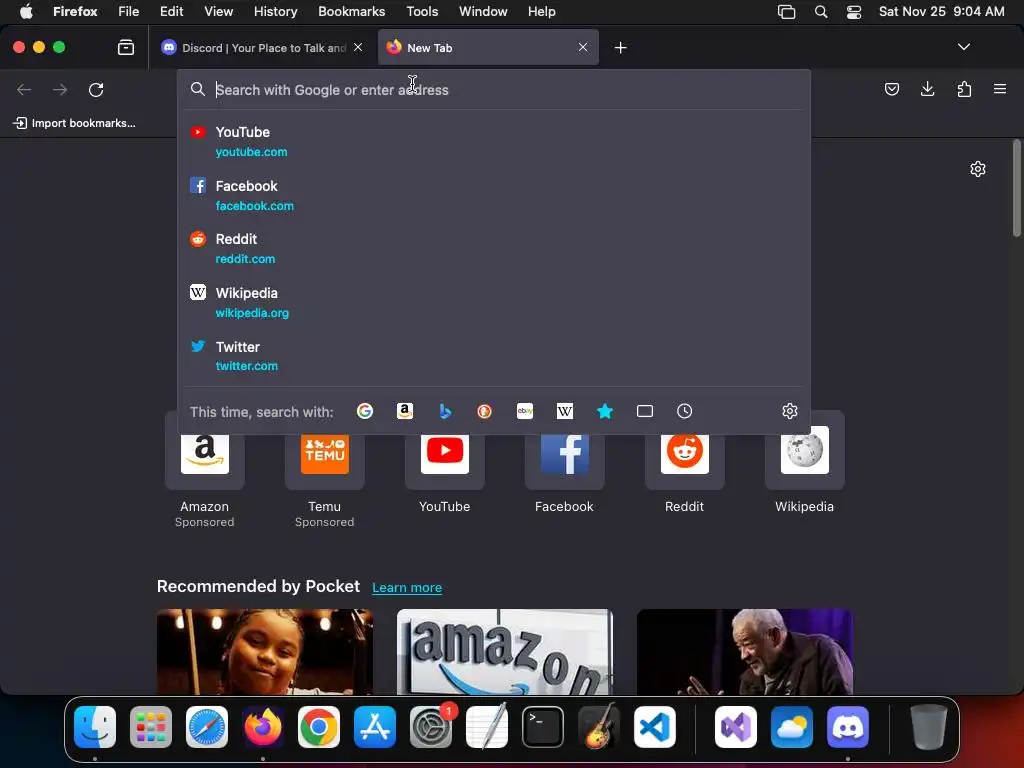Open the View menu
Screen dimensions: 1024x768
(x=218, y=11)
